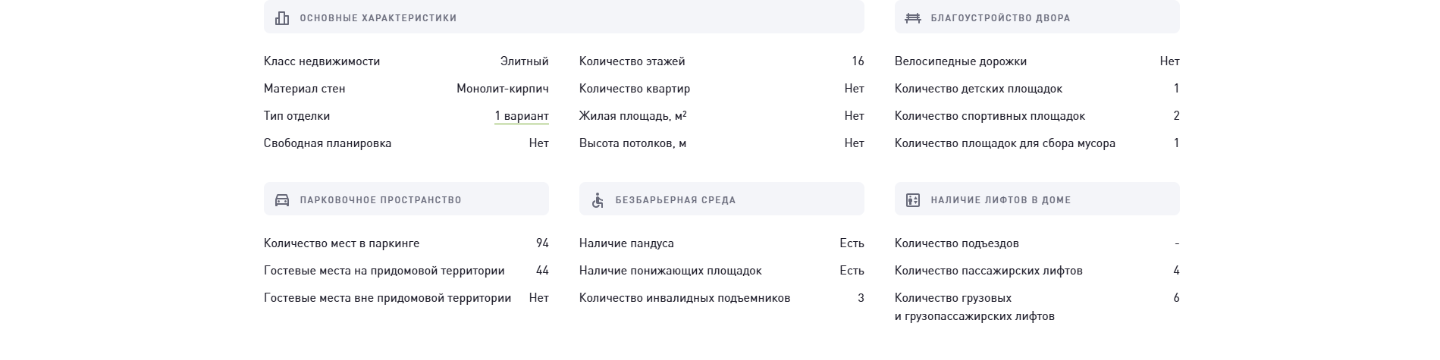1440x360 pixels.
Task: Click the Монолит-кирпич wall material value
Action: (503, 88)
